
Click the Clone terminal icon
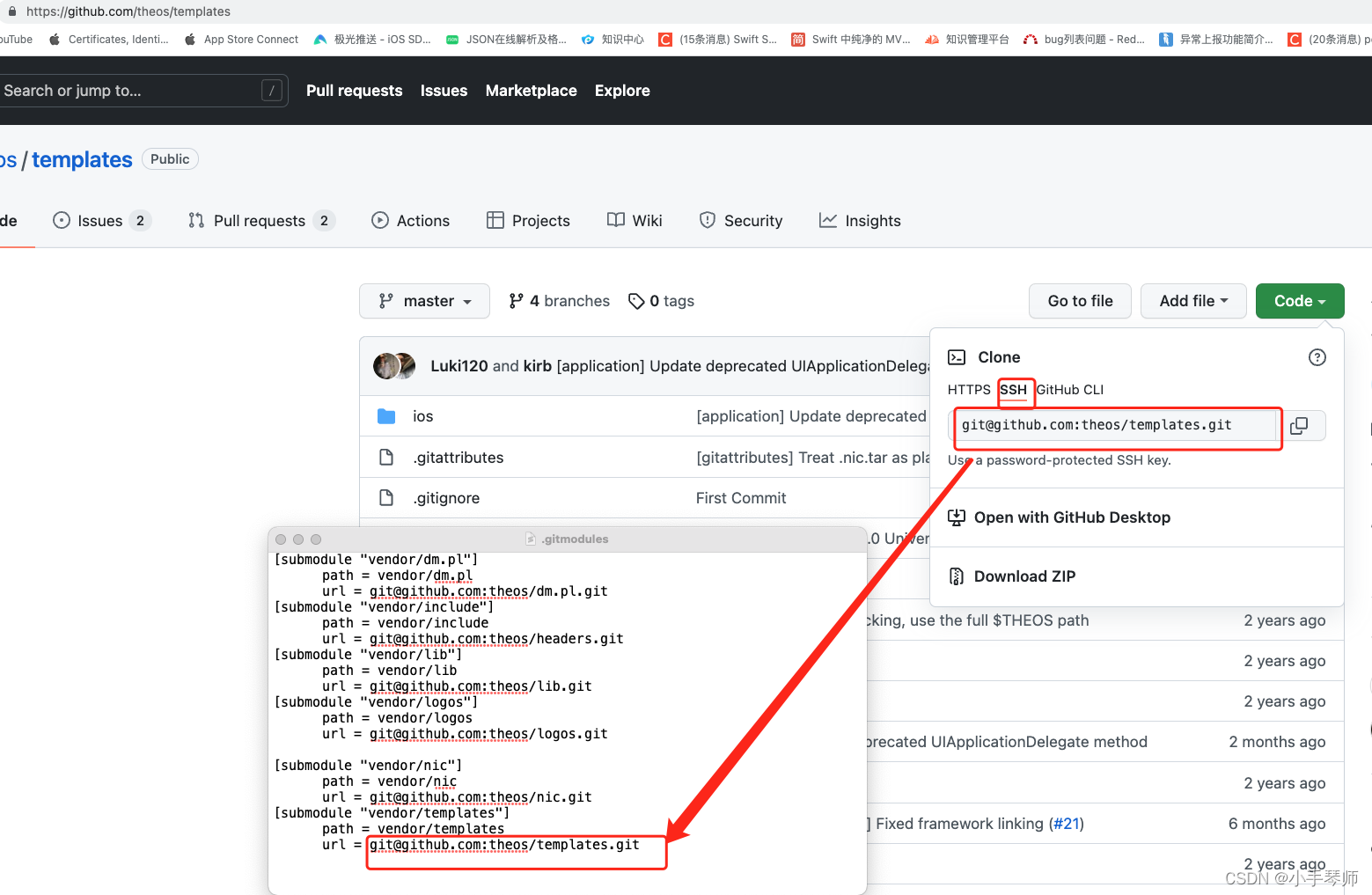pos(957,357)
